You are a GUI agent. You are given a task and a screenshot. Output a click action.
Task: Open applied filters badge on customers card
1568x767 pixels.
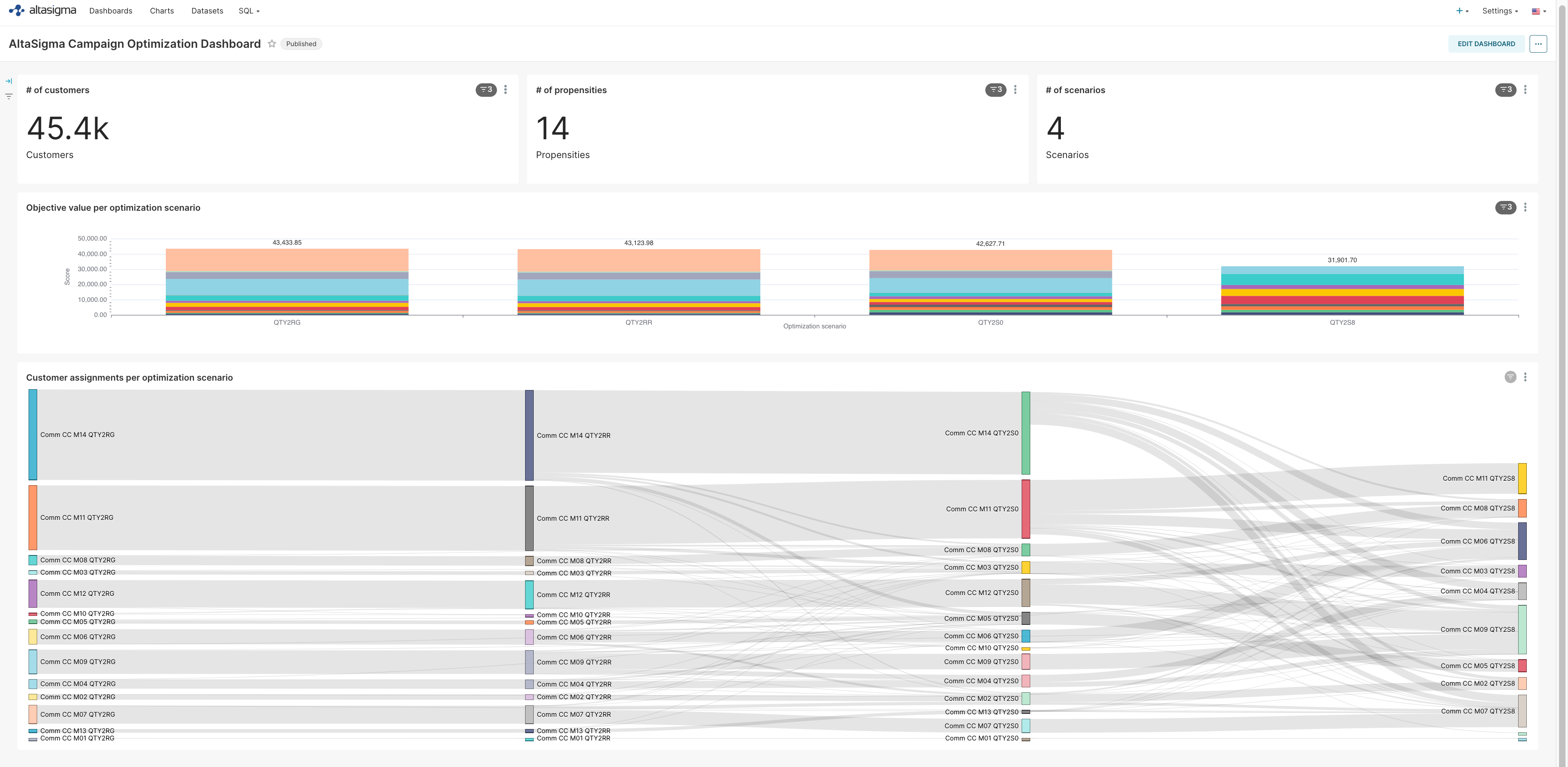pyautogui.click(x=486, y=90)
